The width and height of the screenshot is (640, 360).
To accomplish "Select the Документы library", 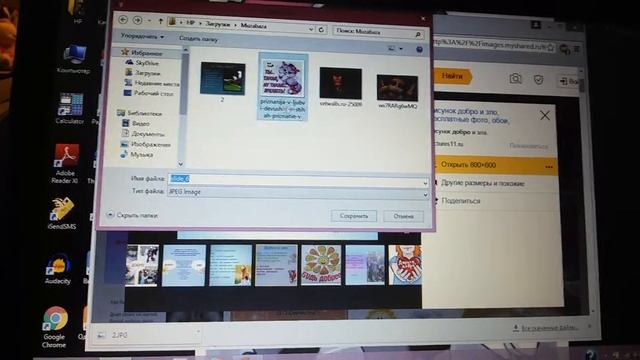I will coord(143,134).
